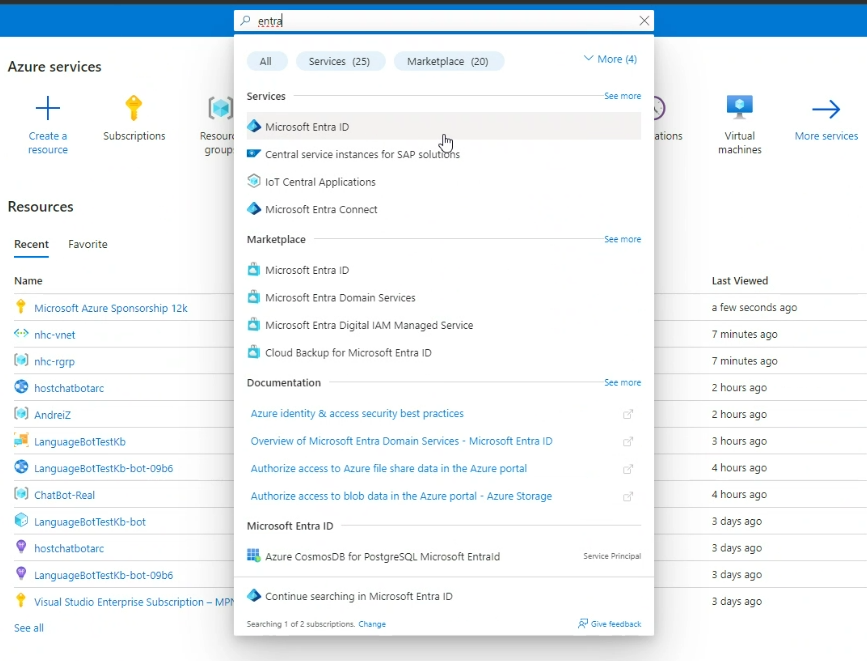Click lightbulb icon beside hostchatbotarc from 3 days ago
The height and width of the screenshot is (661, 867).
click(x=21, y=547)
